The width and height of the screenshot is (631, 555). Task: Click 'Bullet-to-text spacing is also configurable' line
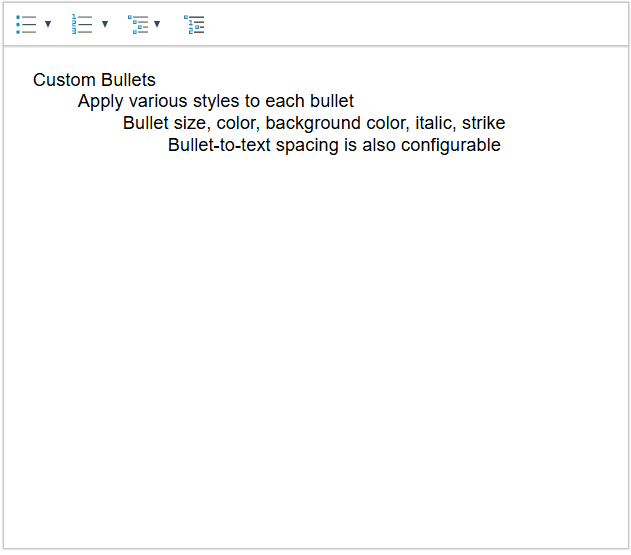coord(334,145)
